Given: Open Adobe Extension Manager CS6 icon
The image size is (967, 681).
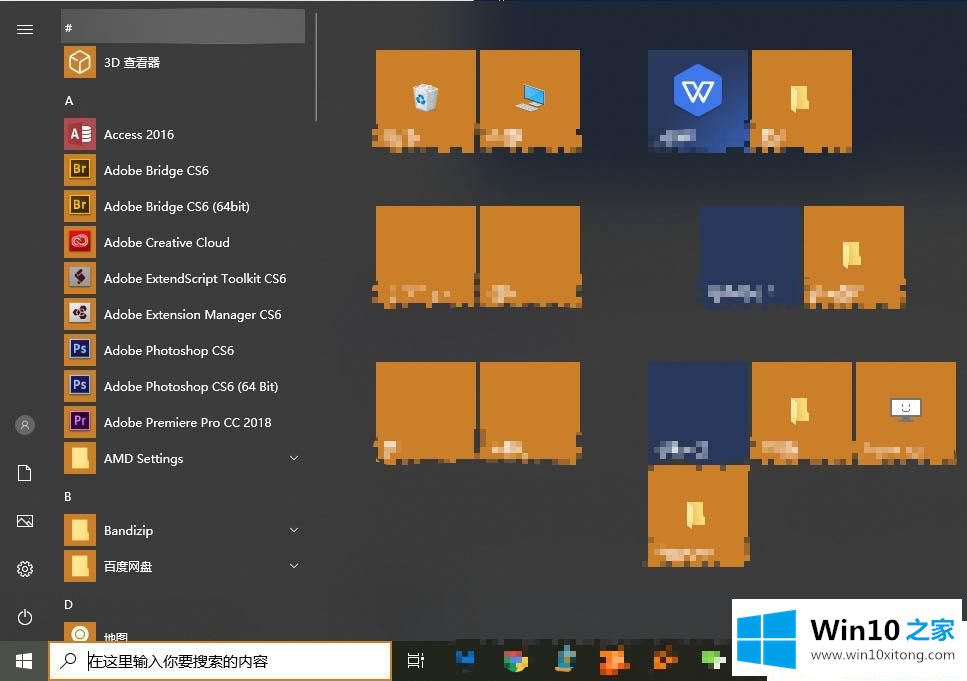Looking at the screenshot, I should [x=80, y=313].
